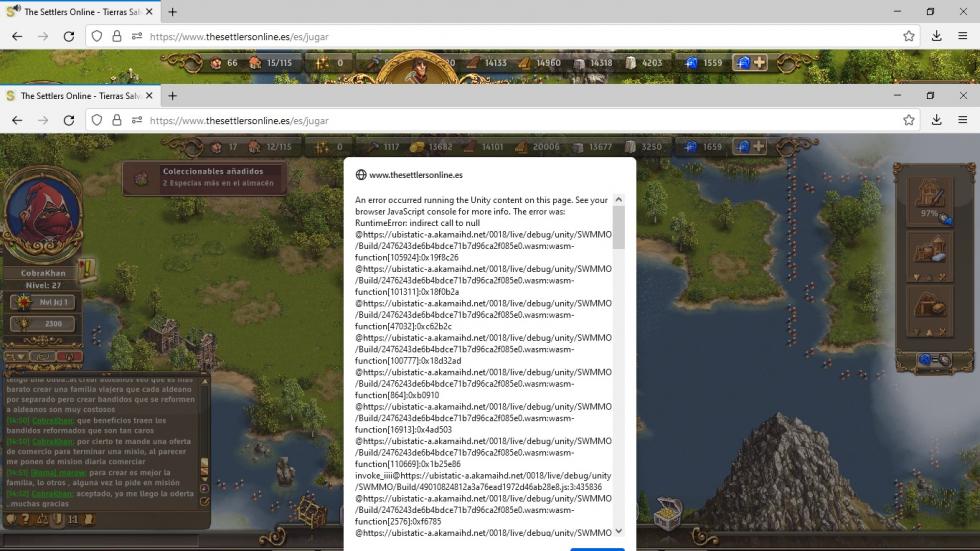Screen dimensions: 980x551
Task: Click the plus icon to add gems
Action: (759, 147)
